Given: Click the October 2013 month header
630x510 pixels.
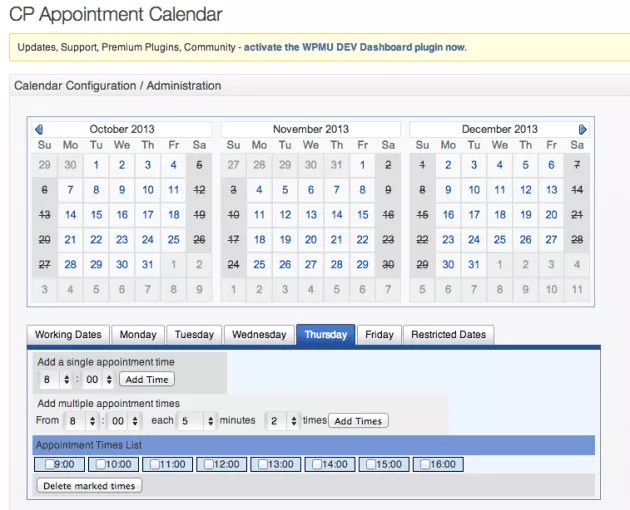Looking at the screenshot, I should coord(122,129).
